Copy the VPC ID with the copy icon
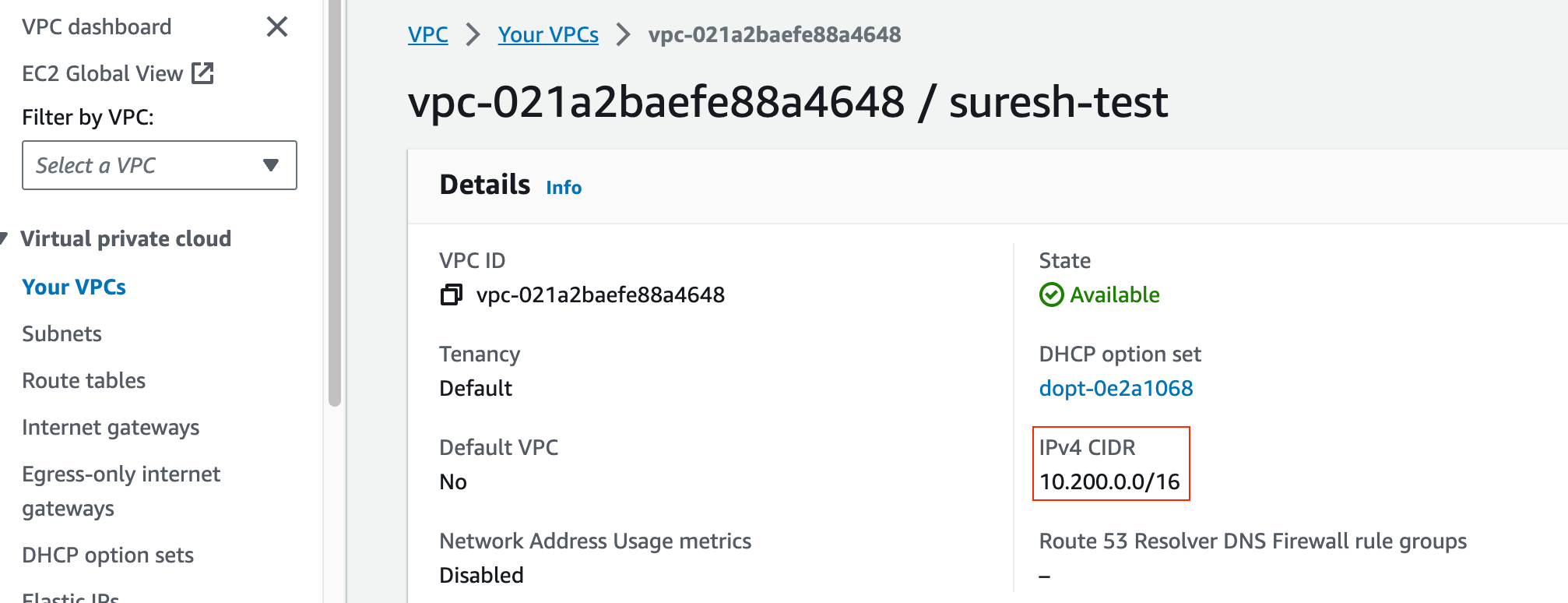1568x603 pixels. [451, 294]
